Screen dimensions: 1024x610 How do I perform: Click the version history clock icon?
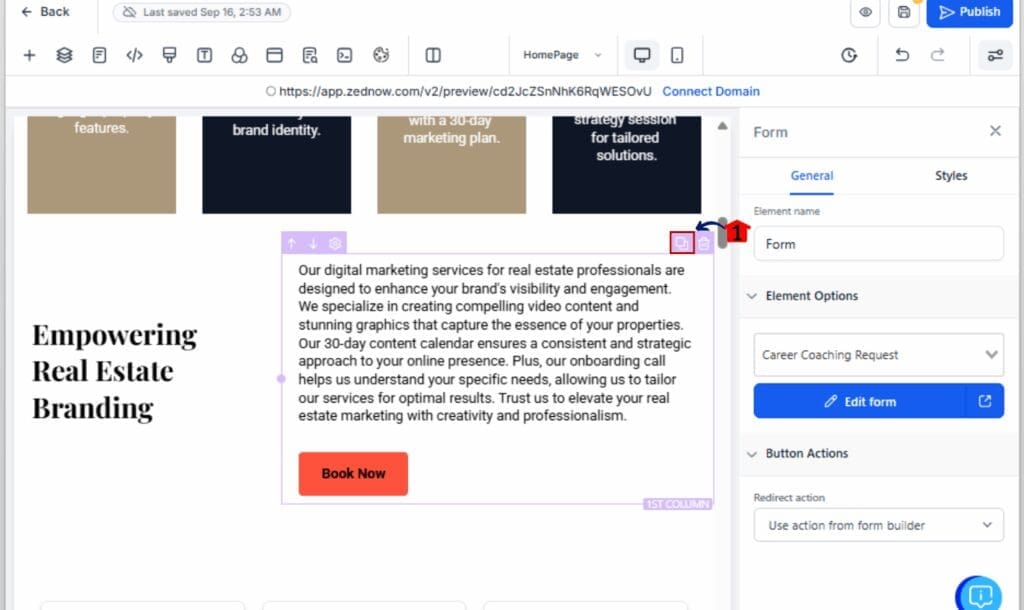pos(849,55)
